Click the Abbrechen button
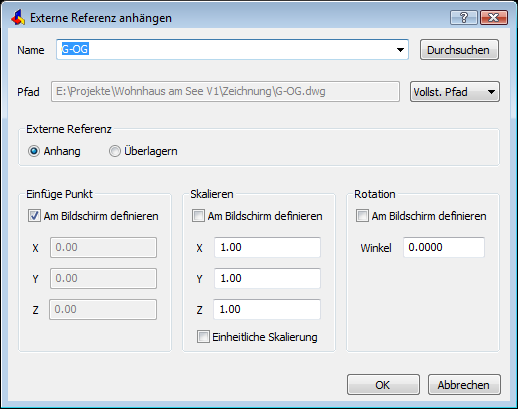Screen dimensions: 518x409 coord(464,385)
